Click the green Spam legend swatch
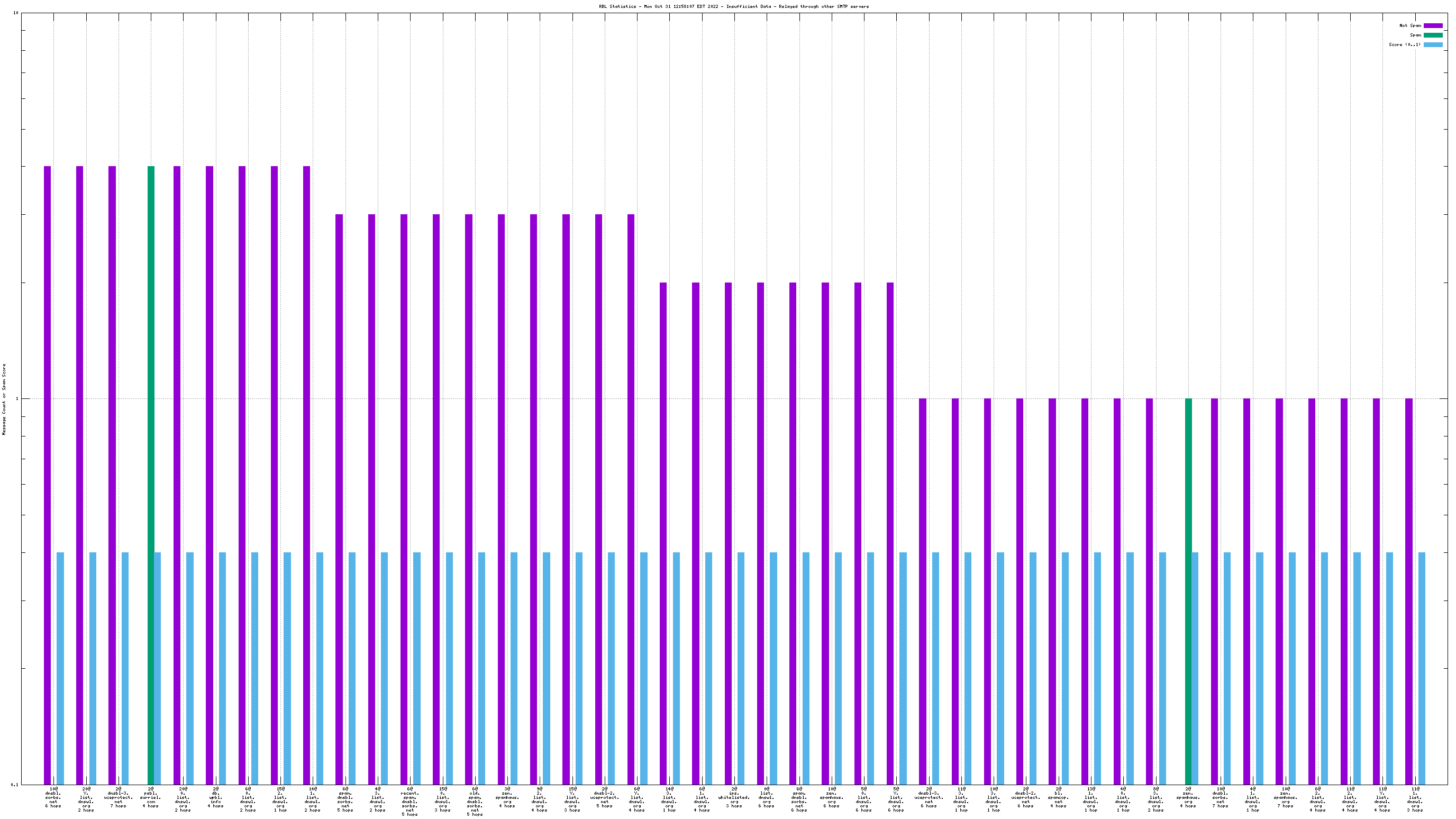This screenshot has width=1456, height=819. [x=1433, y=35]
